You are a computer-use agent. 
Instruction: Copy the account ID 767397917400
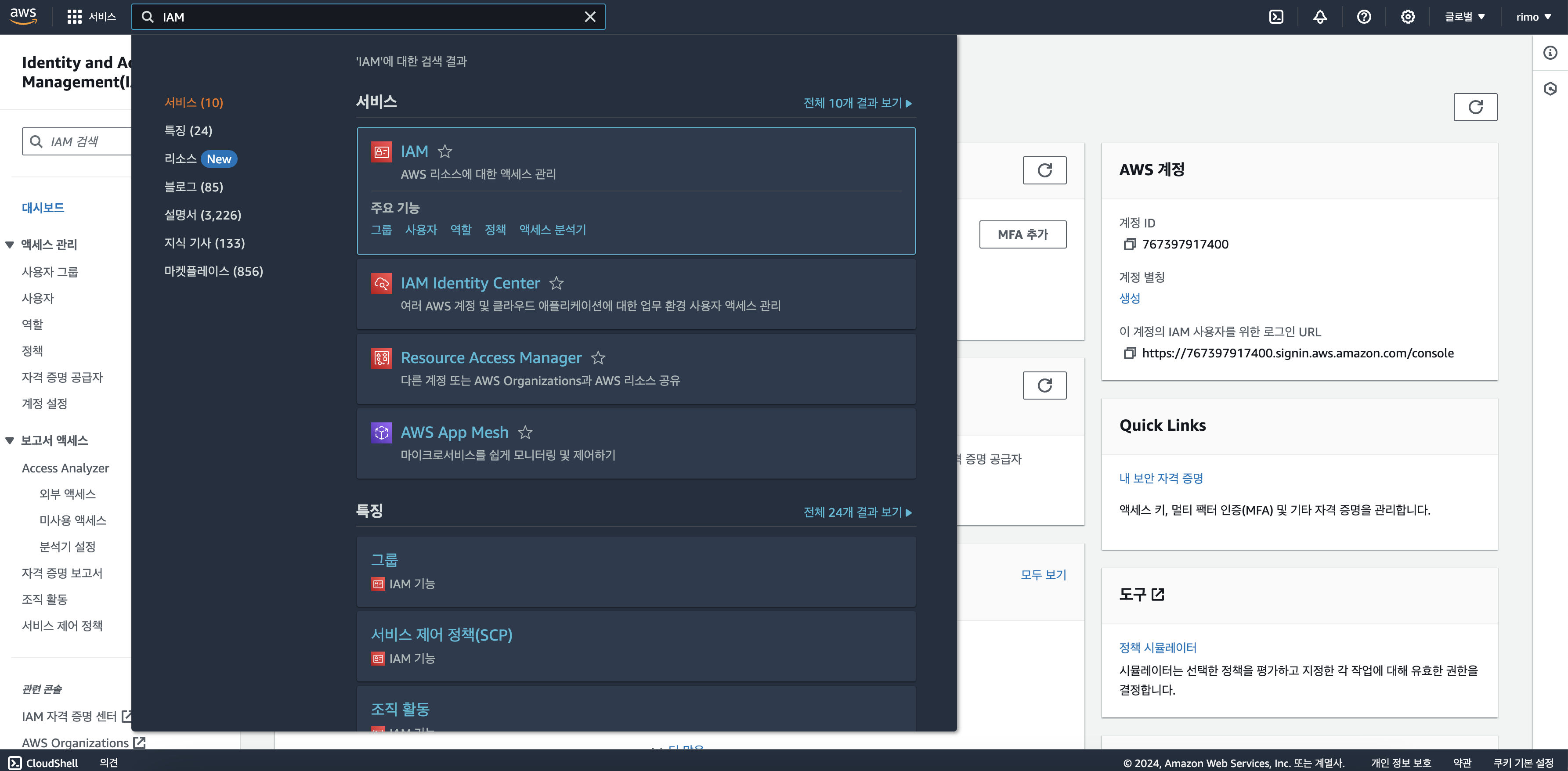point(1130,244)
